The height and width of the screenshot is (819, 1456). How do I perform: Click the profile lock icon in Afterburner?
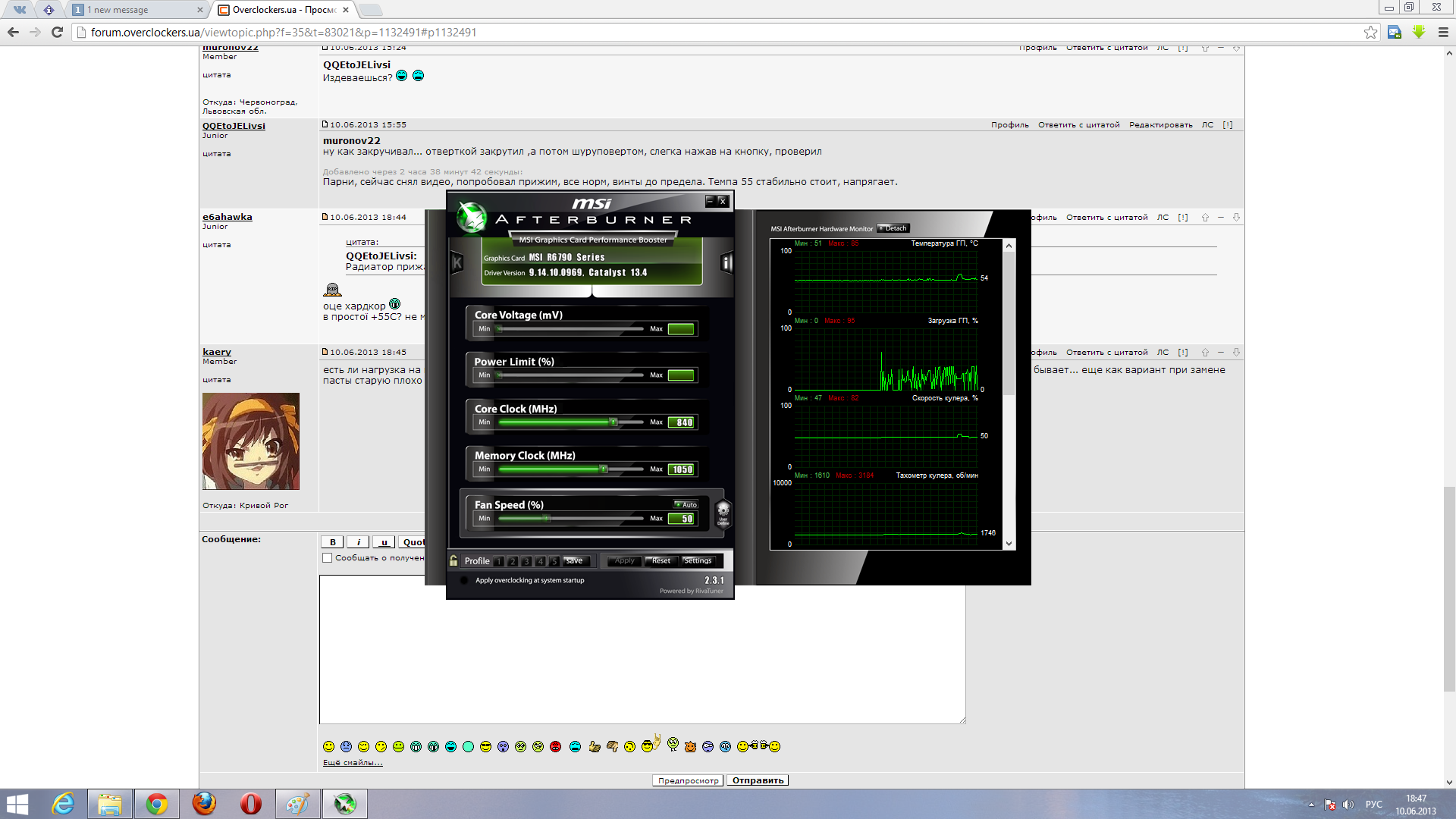click(453, 560)
